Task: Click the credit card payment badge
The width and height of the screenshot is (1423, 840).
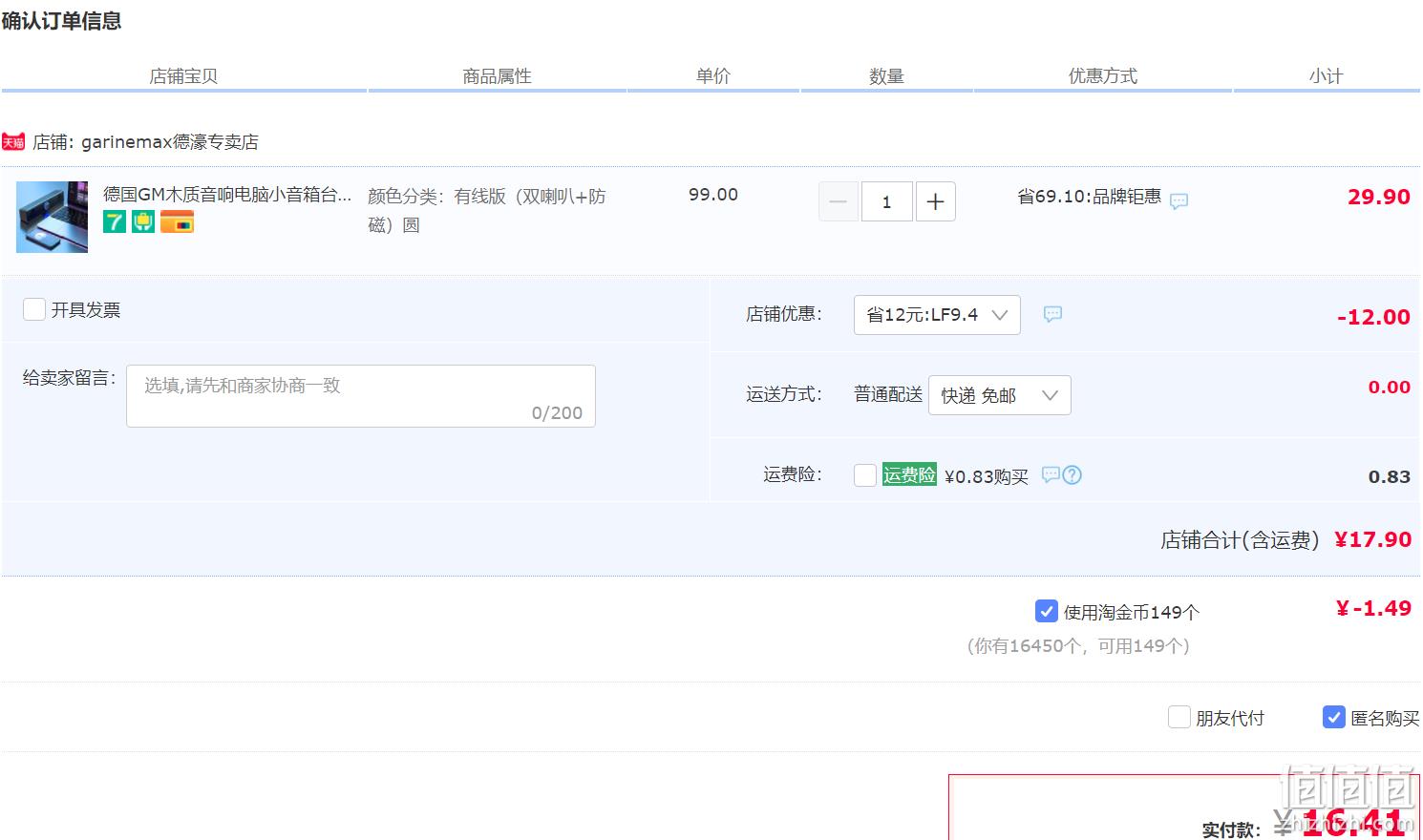Action: pyautogui.click(x=177, y=223)
